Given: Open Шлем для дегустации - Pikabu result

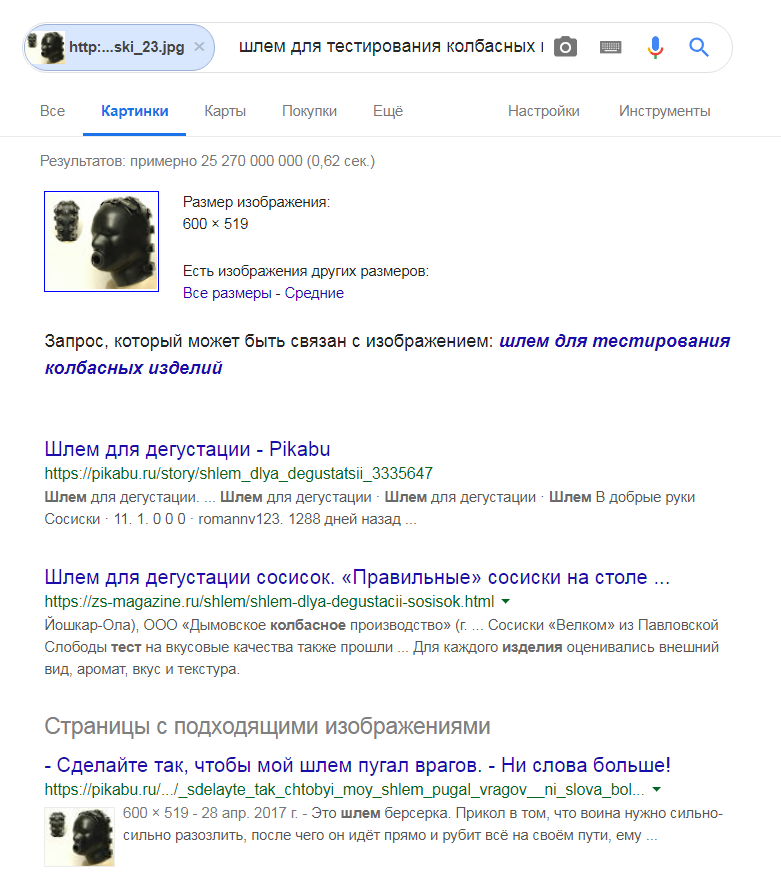Looking at the screenshot, I should click(187, 449).
